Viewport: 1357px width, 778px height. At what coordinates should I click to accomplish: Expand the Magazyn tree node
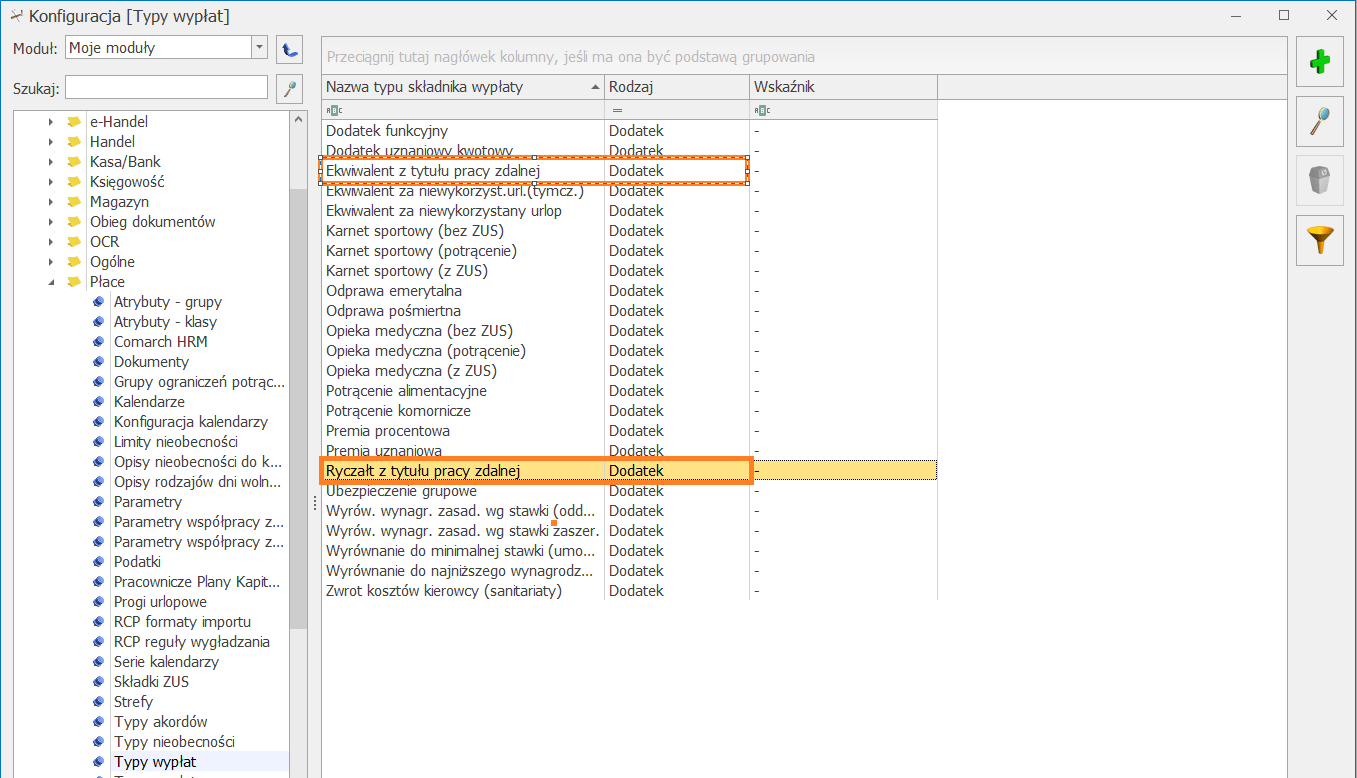[50, 202]
